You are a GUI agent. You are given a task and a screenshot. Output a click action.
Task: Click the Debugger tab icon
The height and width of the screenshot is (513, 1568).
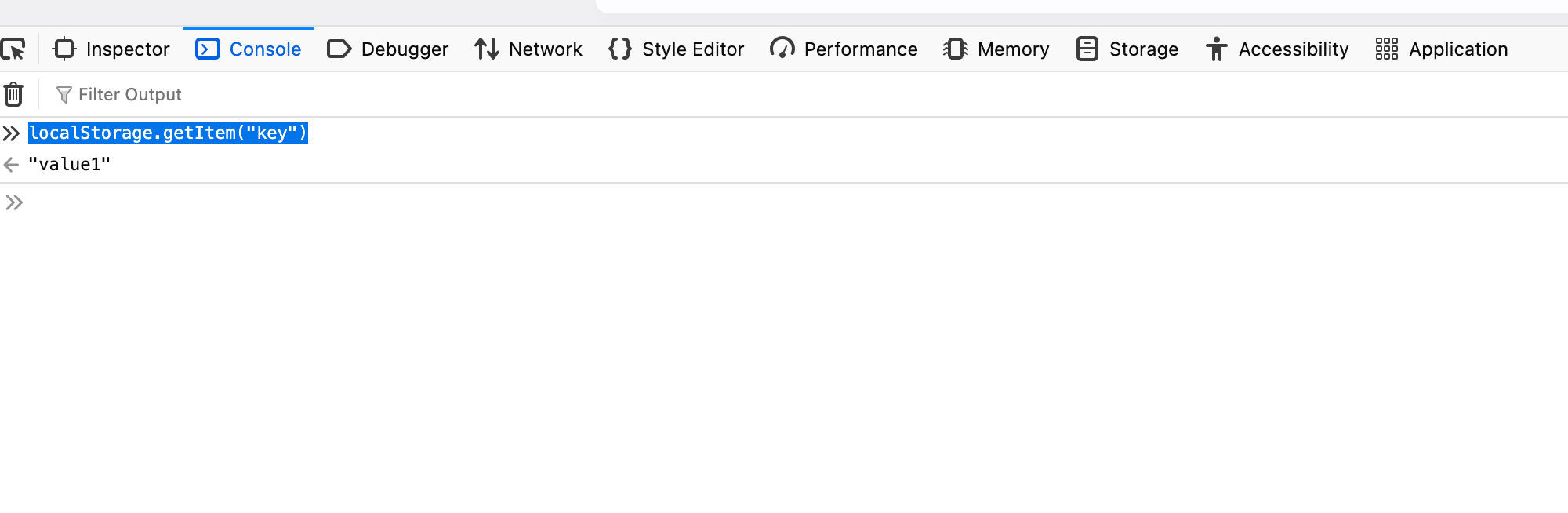tap(339, 49)
